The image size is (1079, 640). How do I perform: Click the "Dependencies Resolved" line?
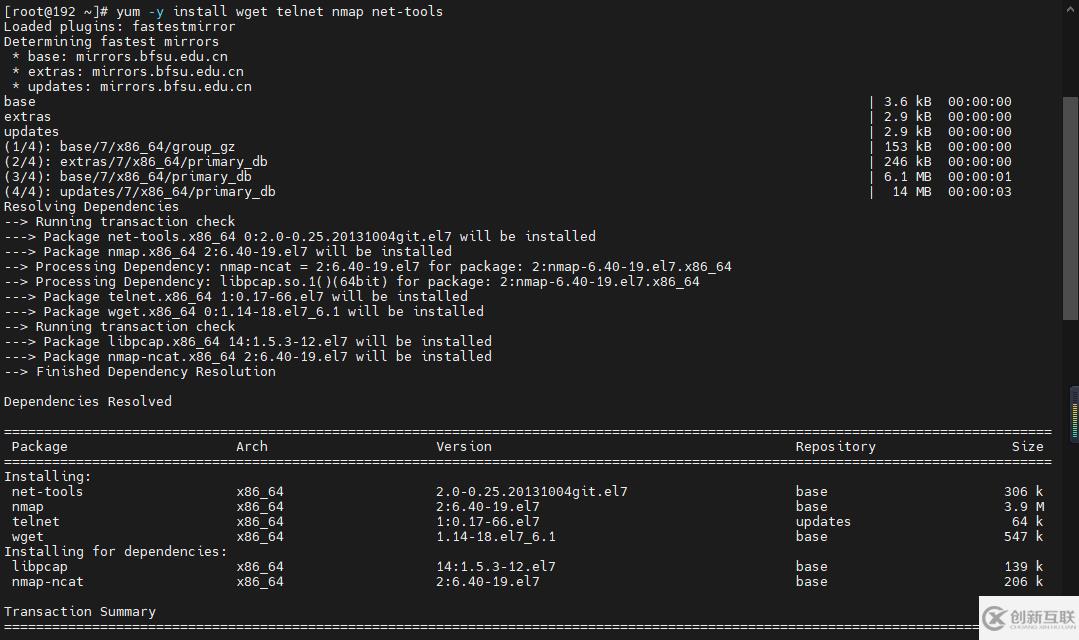[88, 402]
